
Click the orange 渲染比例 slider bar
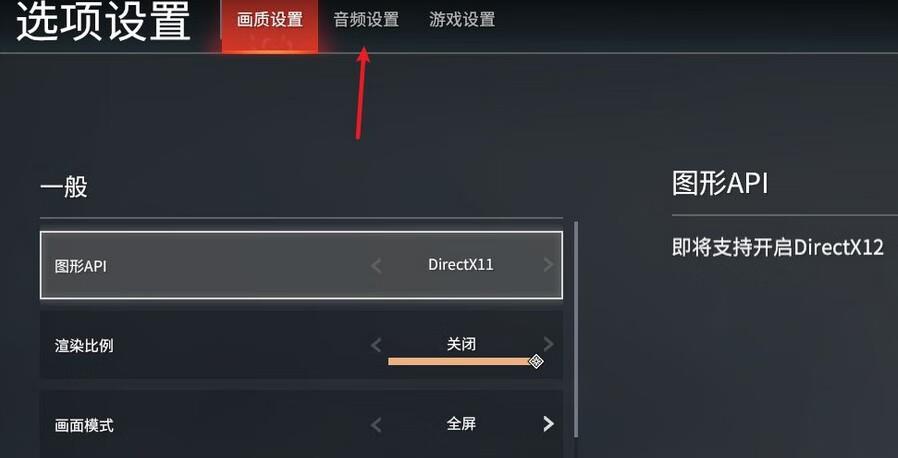(x=459, y=361)
